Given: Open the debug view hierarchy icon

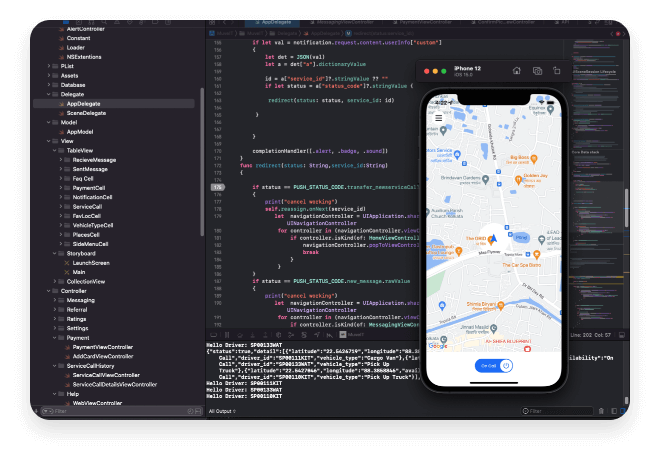Looking at the screenshot, I should (x=278, y=335).
